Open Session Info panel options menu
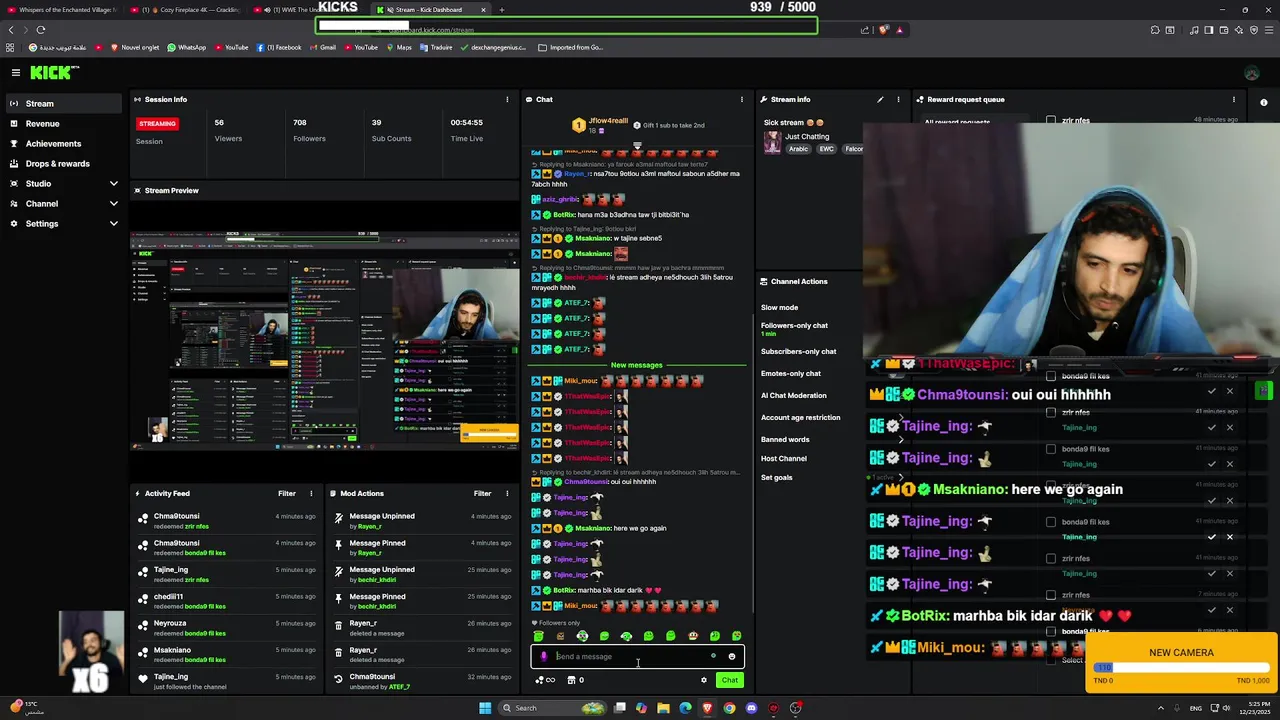 click(x=507, y=99)
